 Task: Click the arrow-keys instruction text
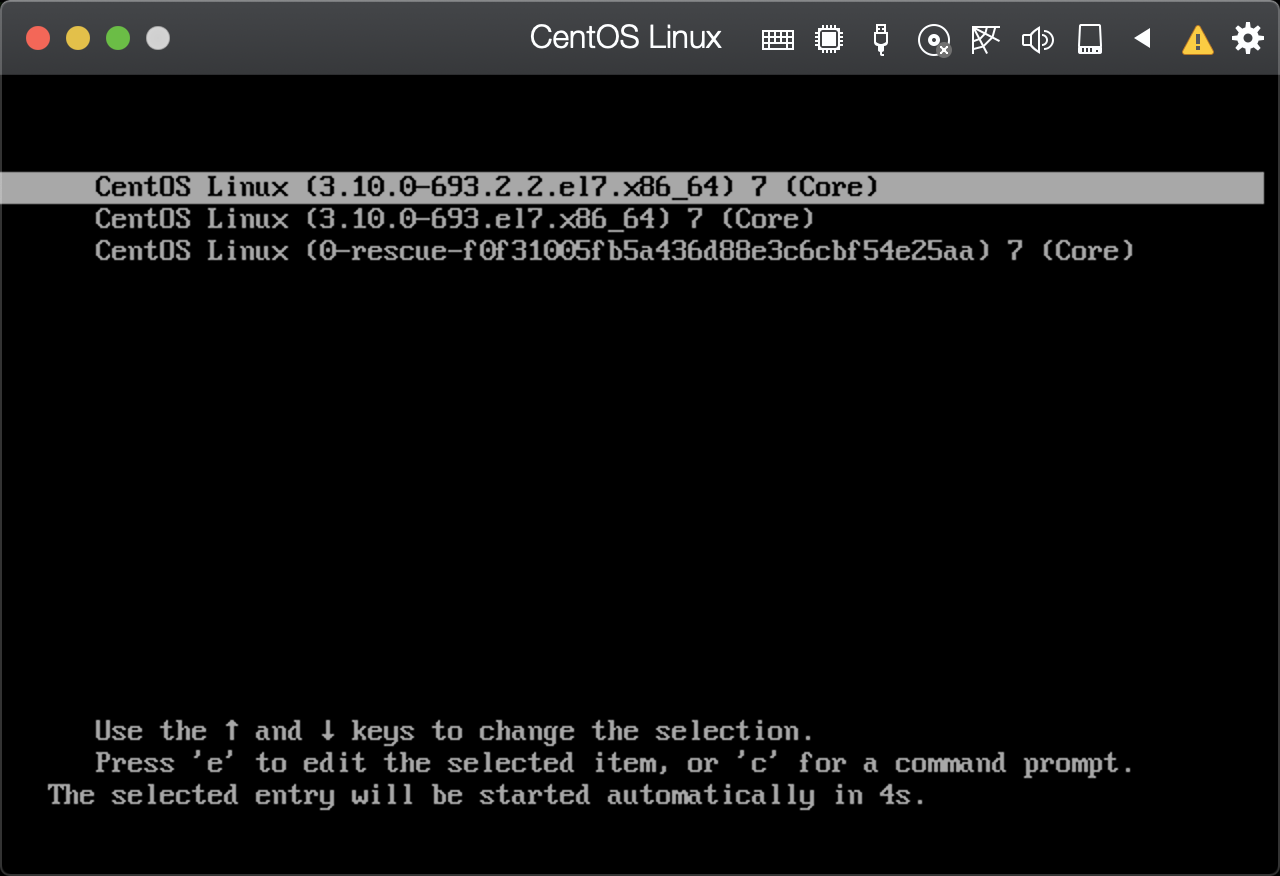point(452,730)
